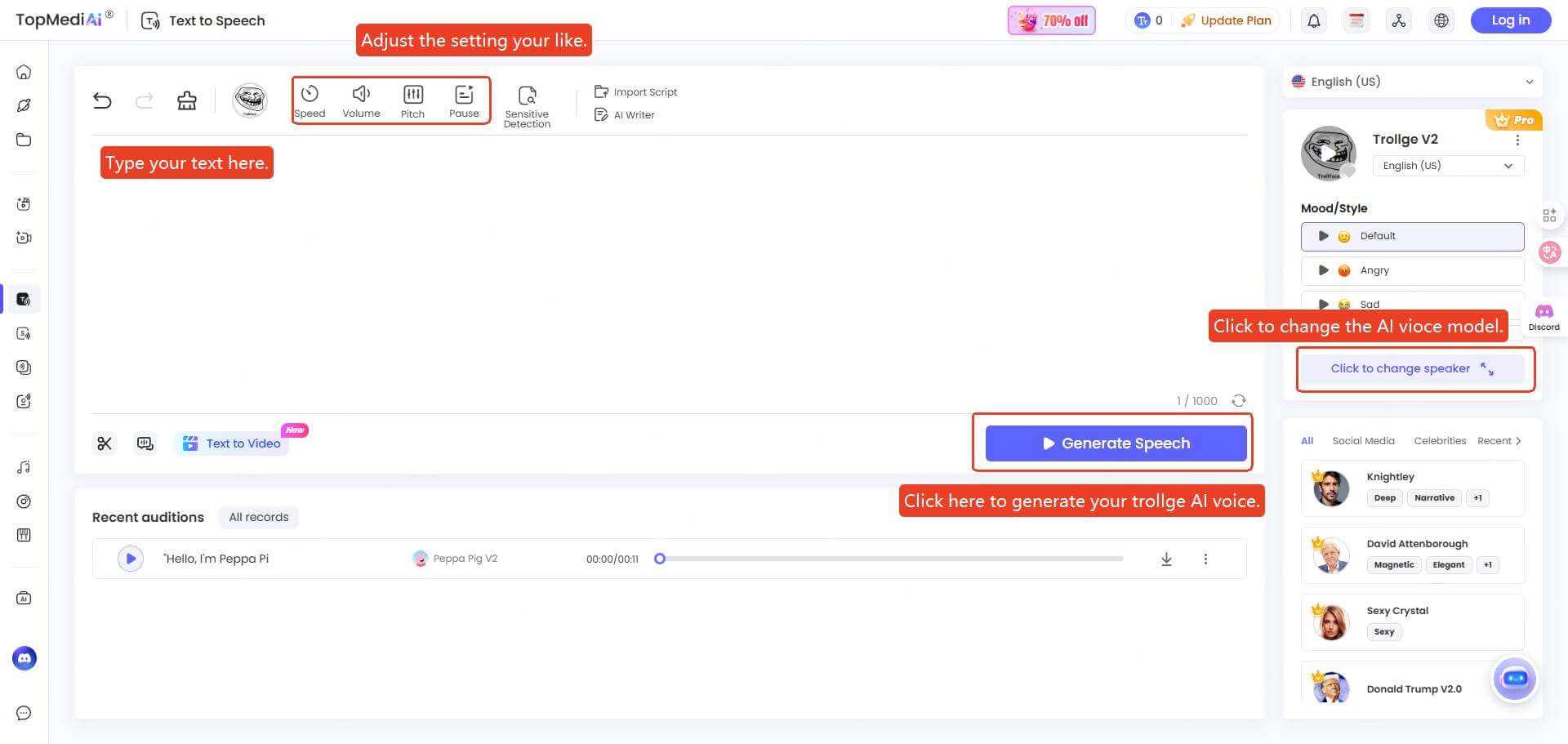Click the undo arrow in the editor toolbar
Image resolution: width=1568 pixels, height=744 pixels.
click(102, 100)
